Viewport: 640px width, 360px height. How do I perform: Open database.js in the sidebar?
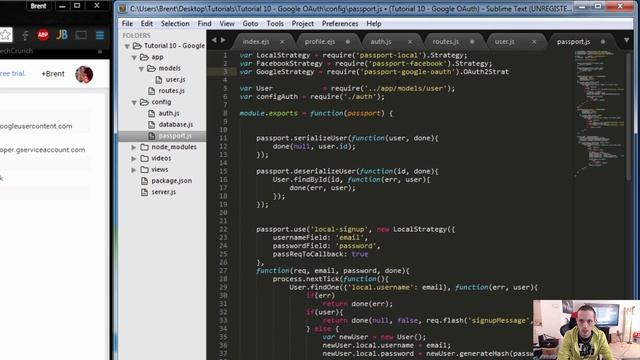(176, 124)
